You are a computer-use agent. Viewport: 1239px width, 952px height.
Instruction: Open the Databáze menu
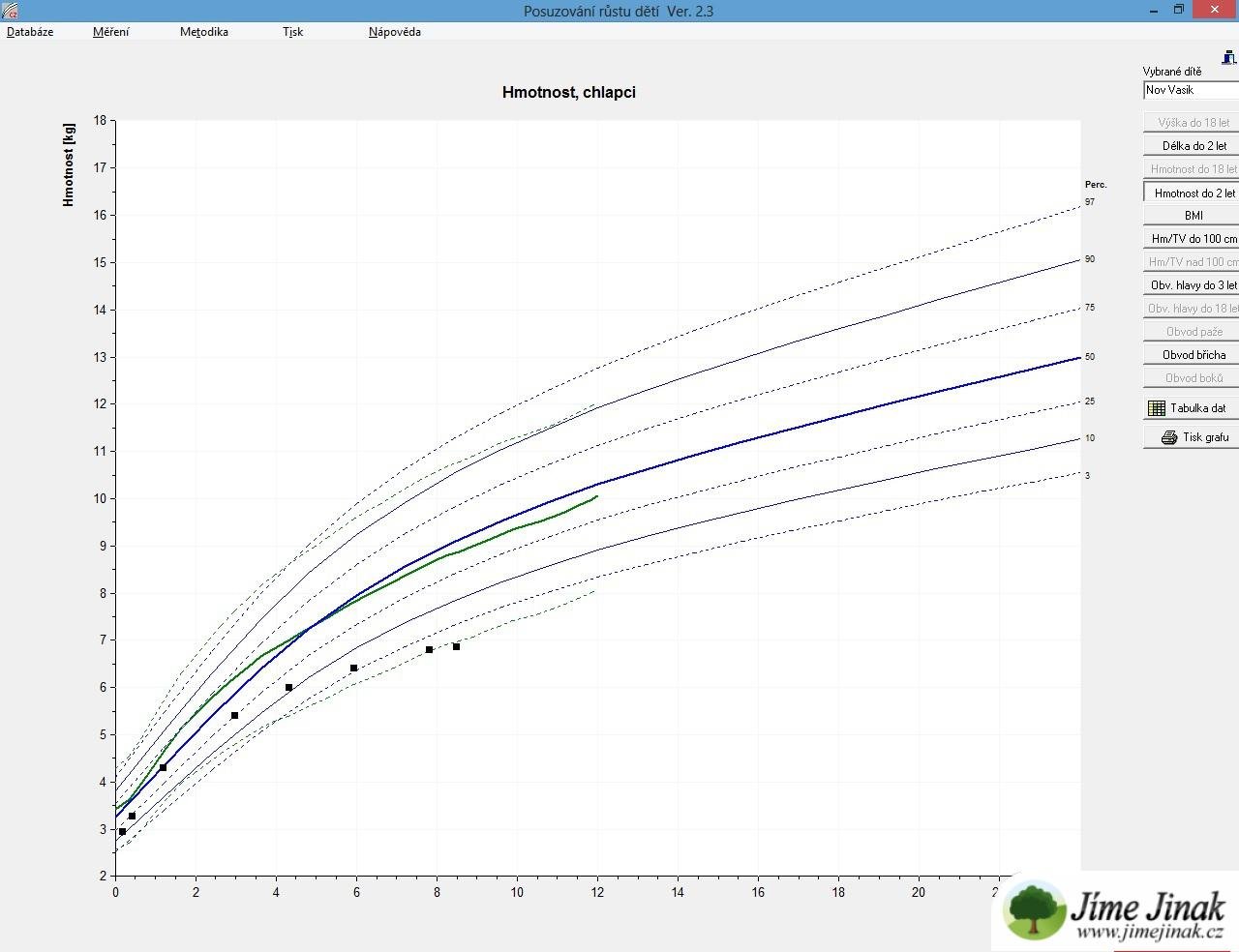pyautogui.click(x=30, y=32)
